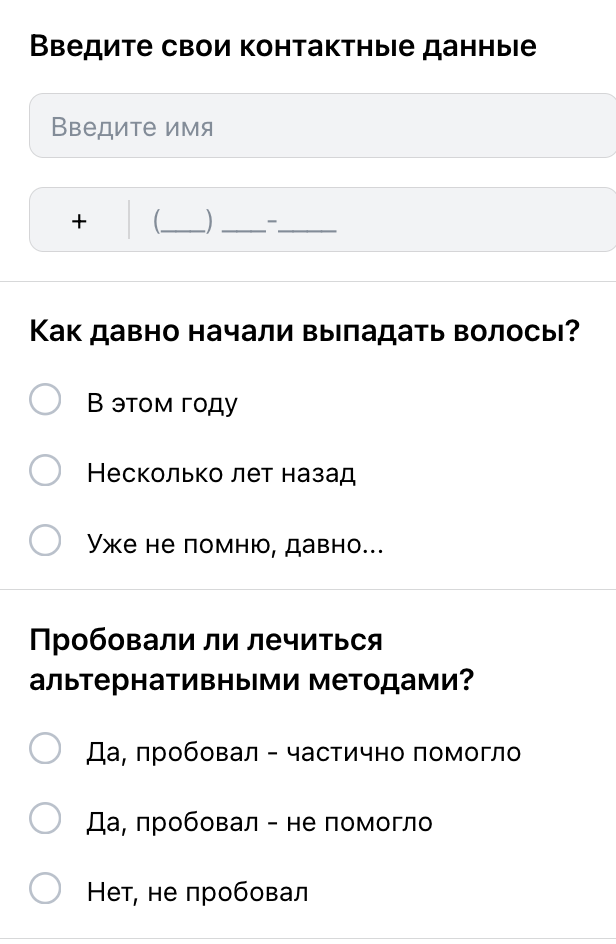Click the 'Уже не помню, давно...' label text
The width and height of the screenshot is (616, 944).
(235, 543)
